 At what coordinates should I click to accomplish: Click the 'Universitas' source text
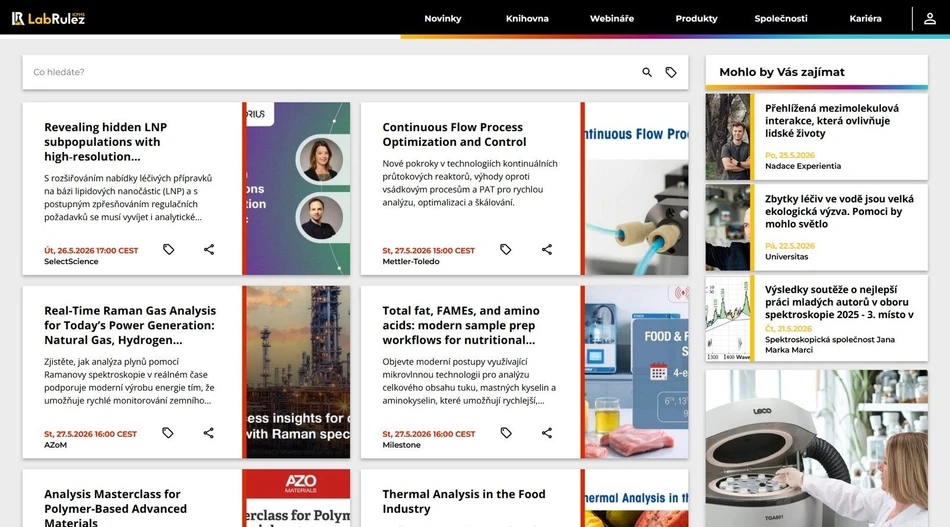786,257
